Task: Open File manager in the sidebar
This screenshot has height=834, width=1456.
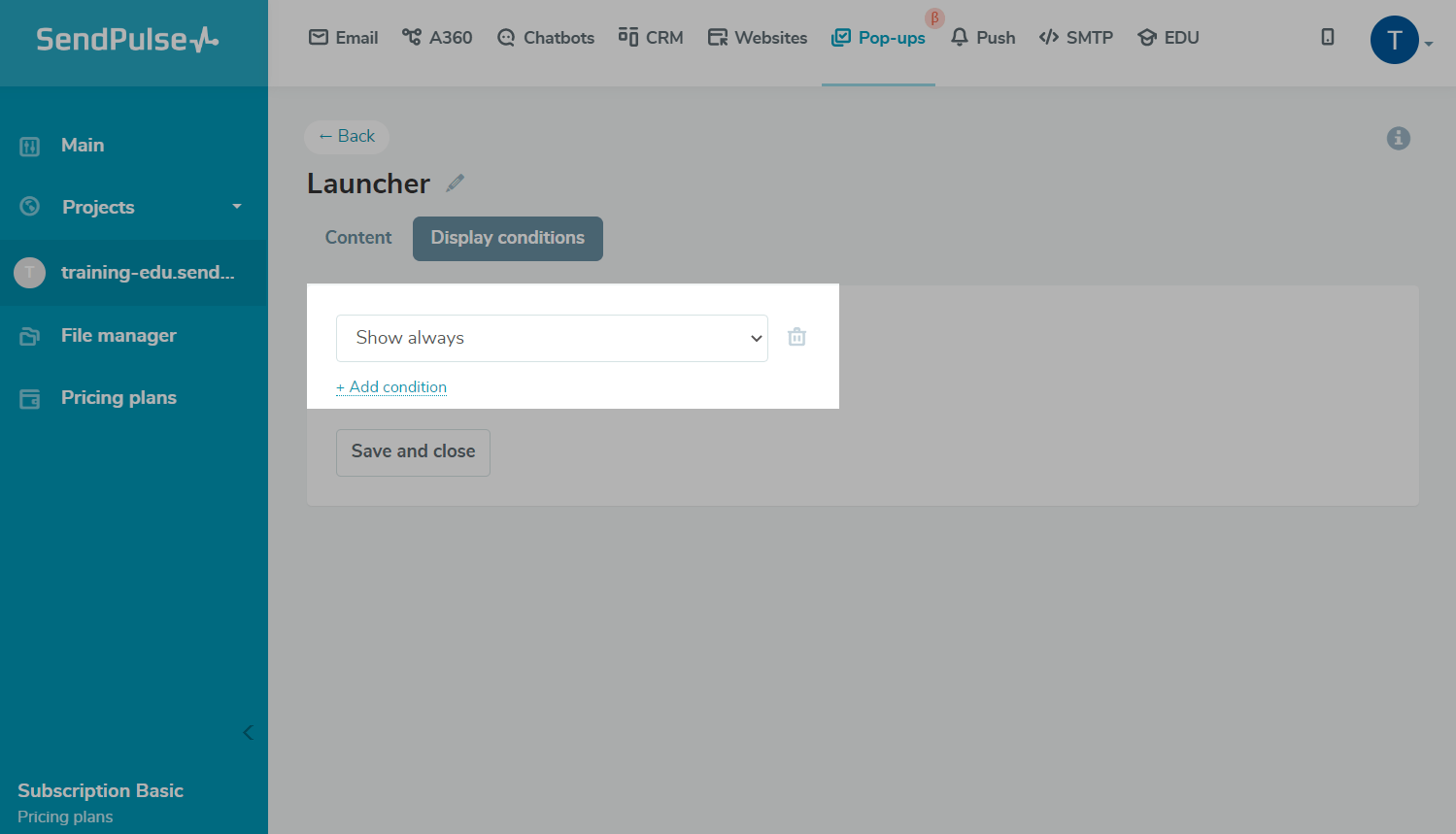Action: (x=119, y=336)
